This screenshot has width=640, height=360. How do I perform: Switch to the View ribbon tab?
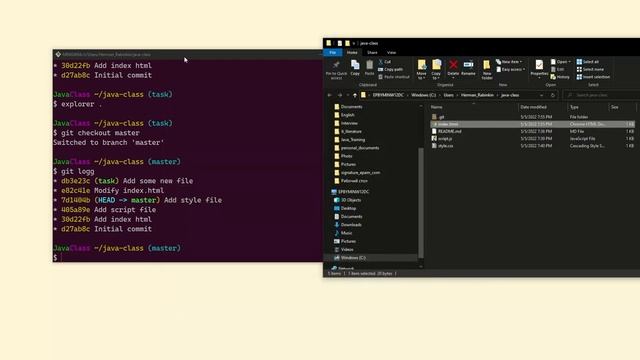point(391,53)
